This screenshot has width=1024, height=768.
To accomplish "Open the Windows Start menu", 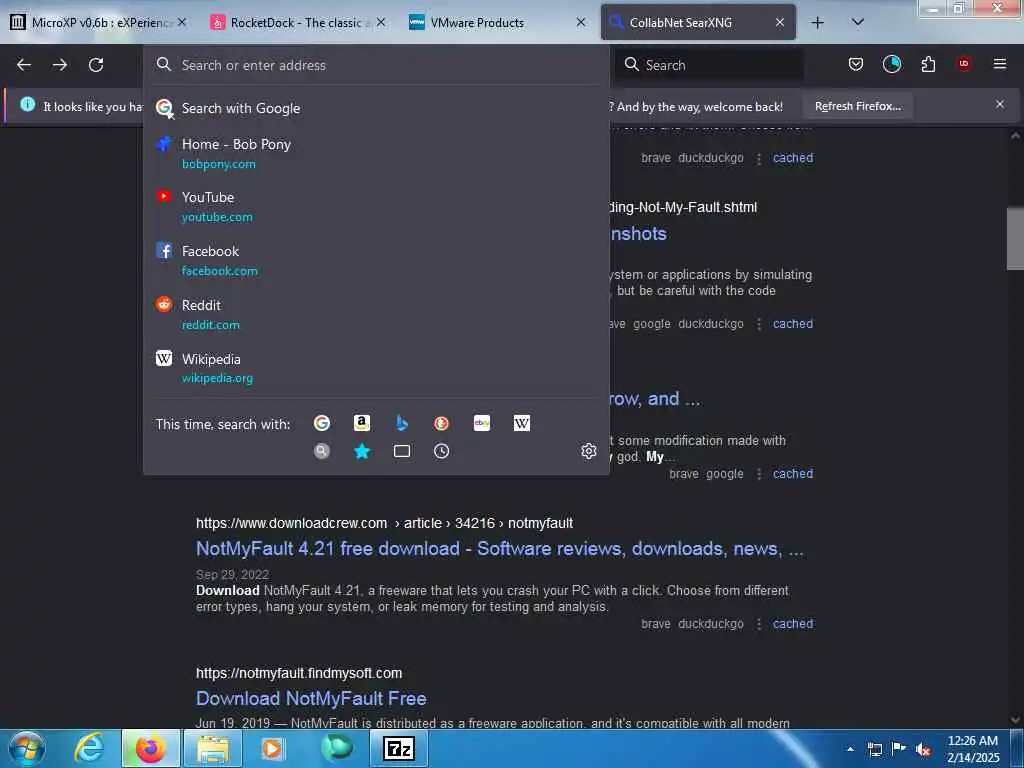I will 27,748.
